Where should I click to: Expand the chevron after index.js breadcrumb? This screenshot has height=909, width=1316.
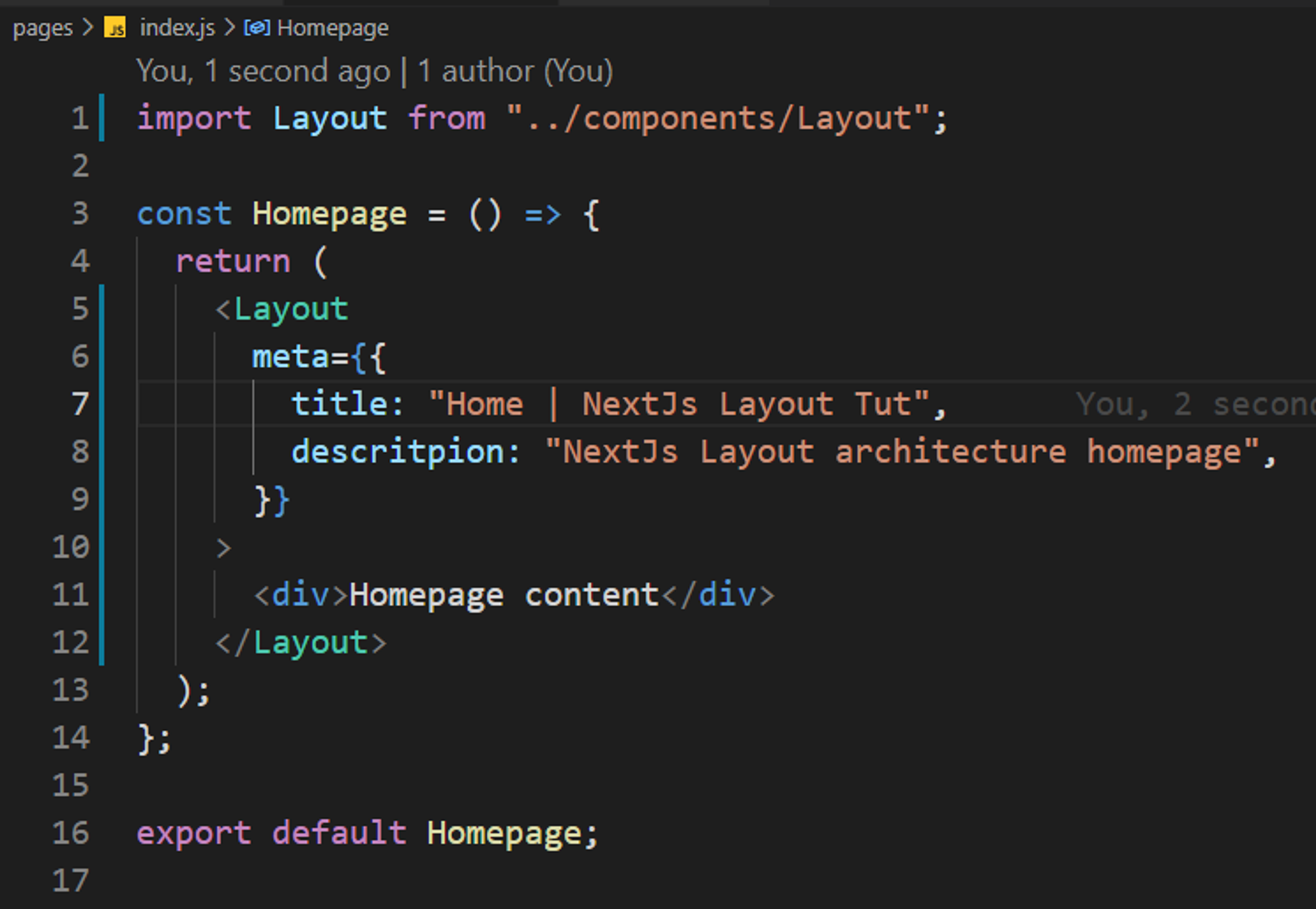[229, 27]
